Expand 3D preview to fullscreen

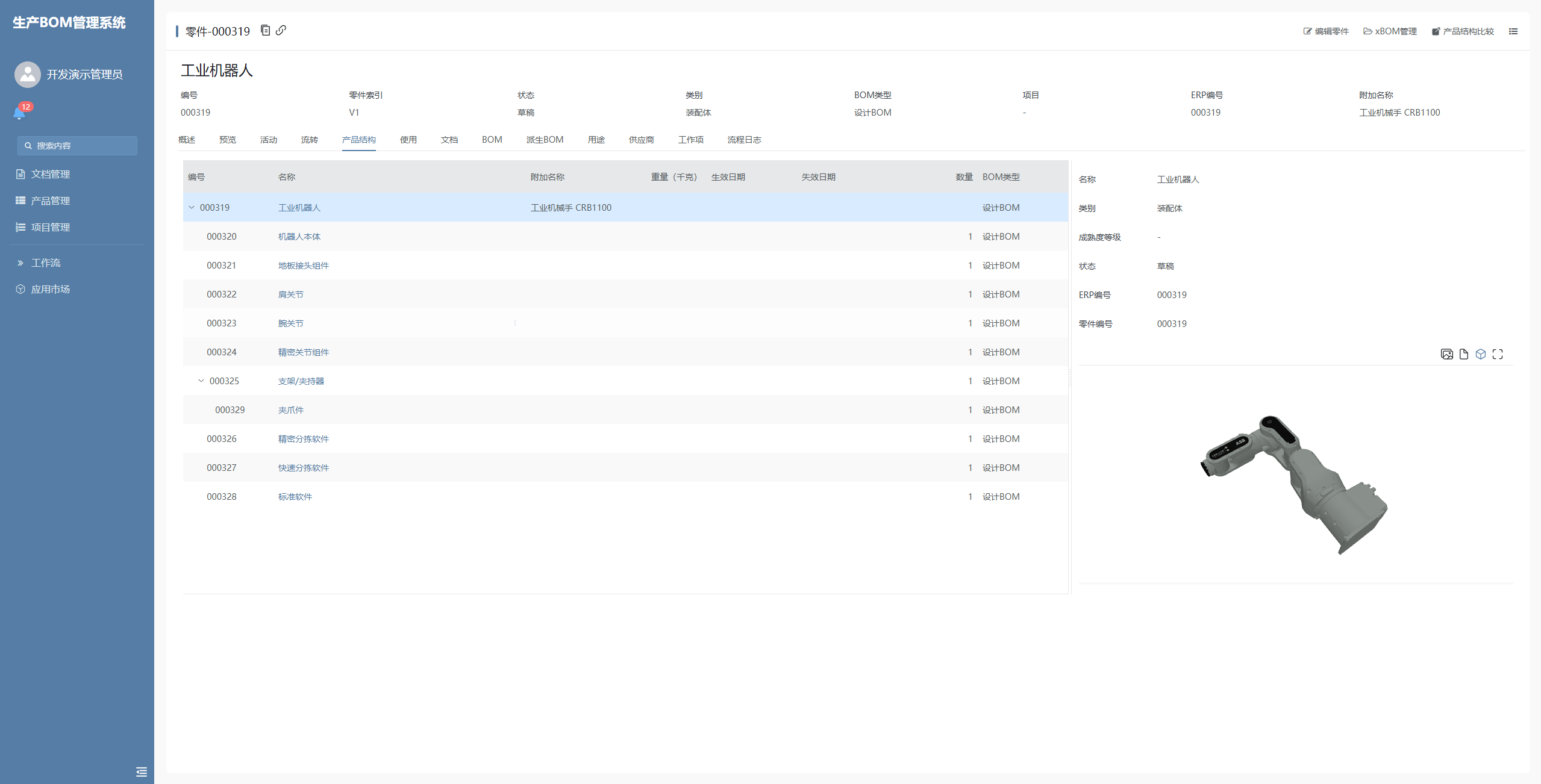(x=1498, y=354)
